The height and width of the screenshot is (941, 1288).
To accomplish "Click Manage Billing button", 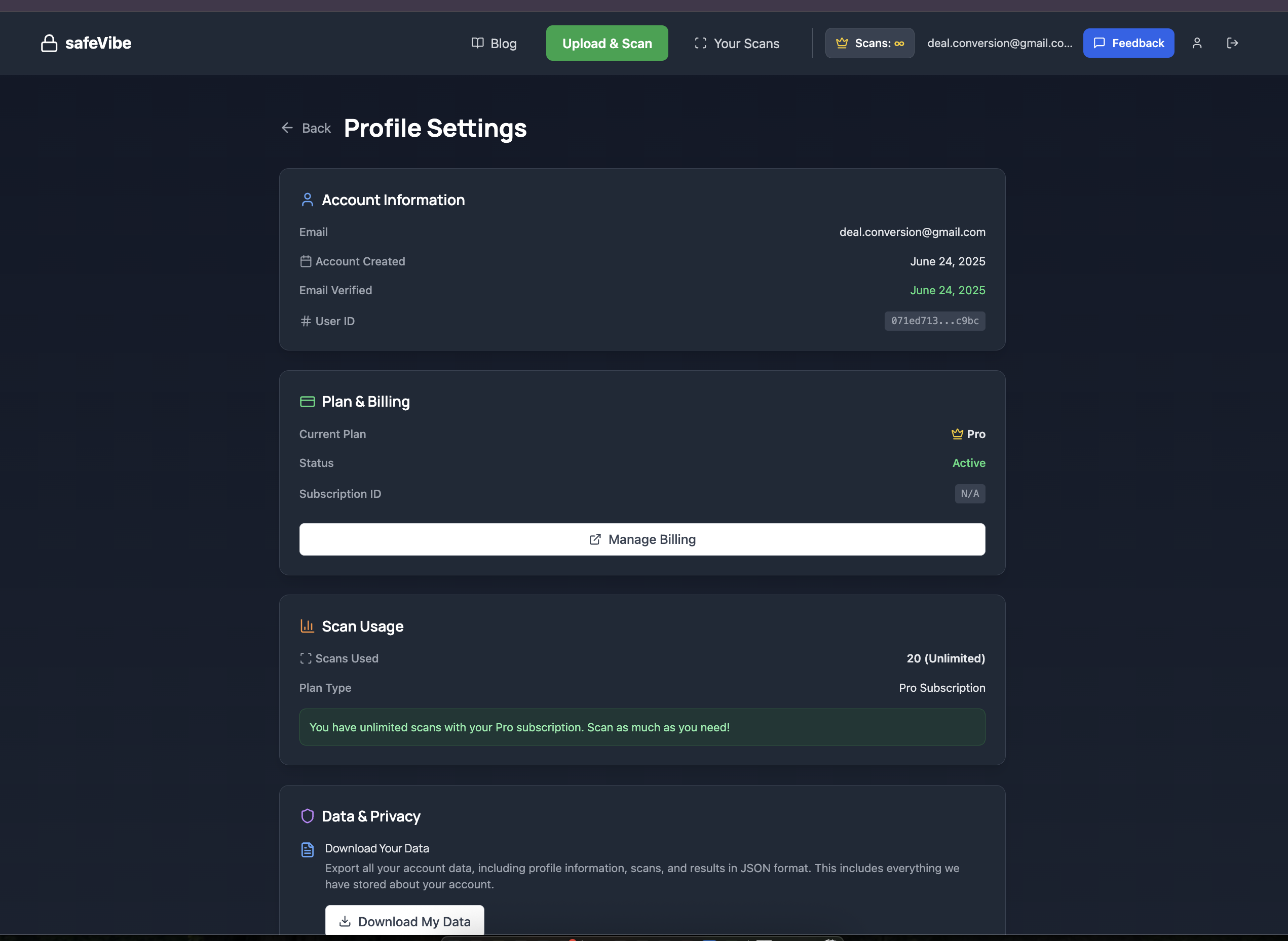I will (x=642, y=539).
